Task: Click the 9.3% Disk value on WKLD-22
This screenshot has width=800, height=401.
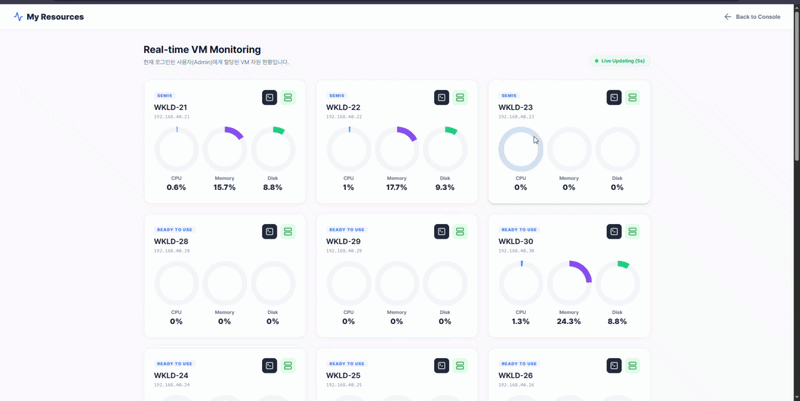Action: point(445,187)
